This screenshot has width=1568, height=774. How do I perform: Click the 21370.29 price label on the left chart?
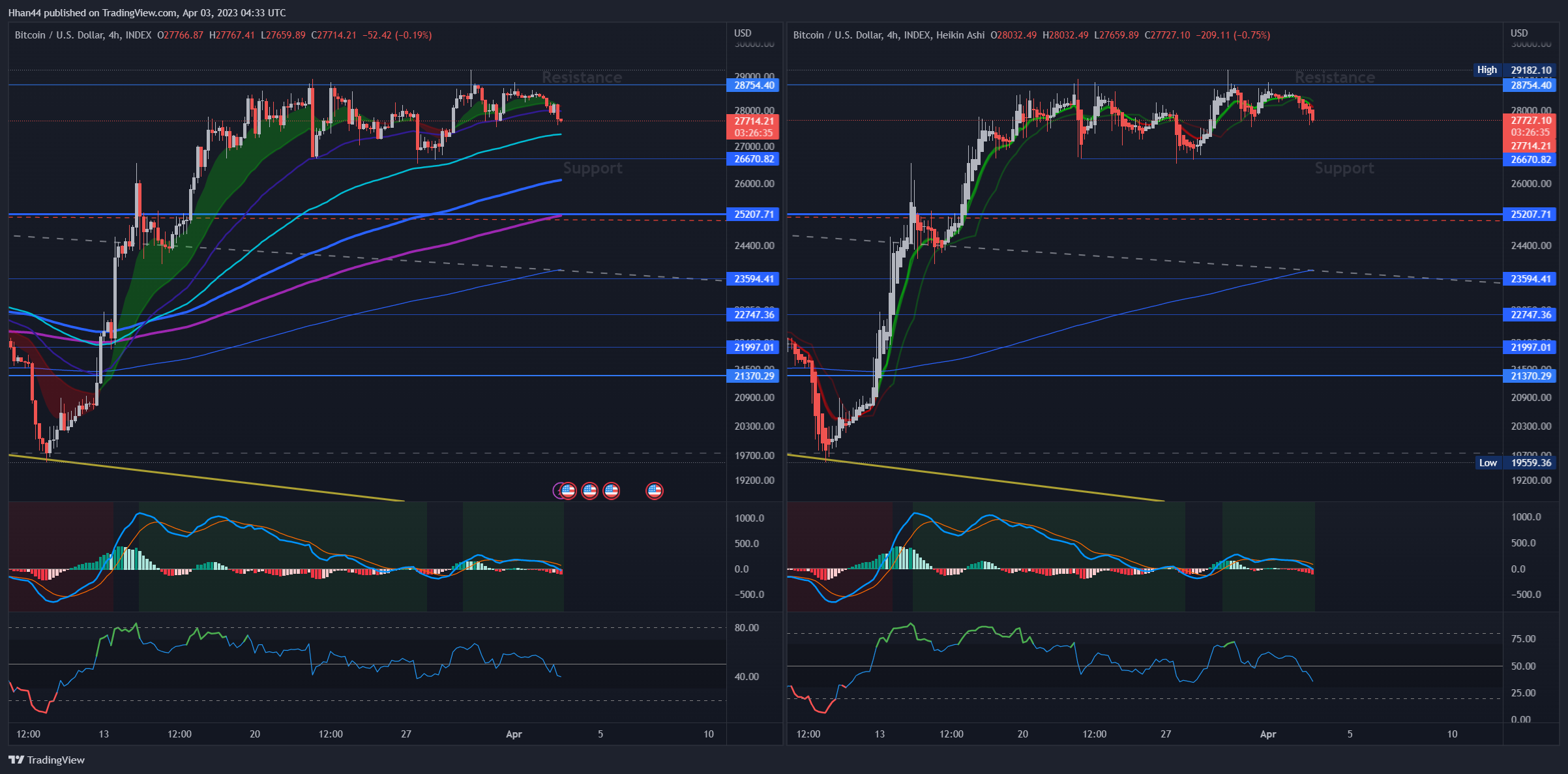tap(754, 376)
